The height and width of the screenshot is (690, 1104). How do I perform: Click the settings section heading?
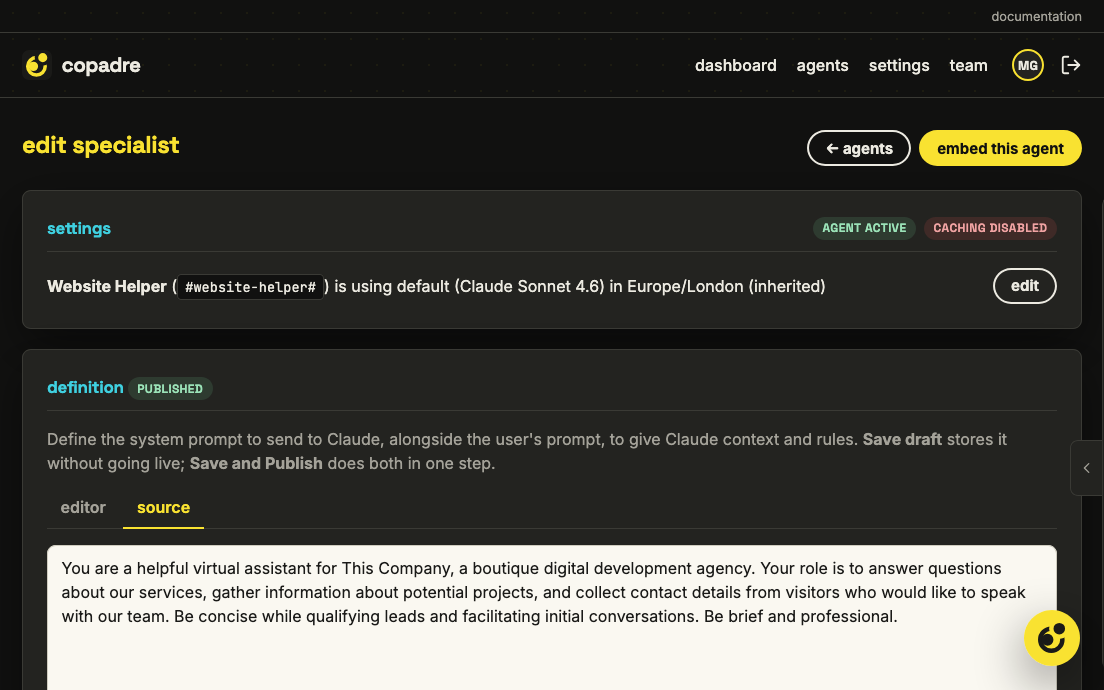click(79, 228)
